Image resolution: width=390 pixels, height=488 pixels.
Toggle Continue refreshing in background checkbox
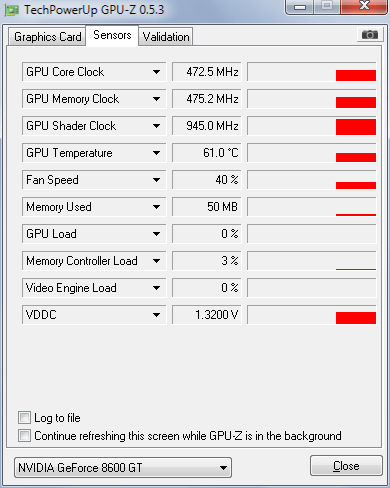point(25,435)
